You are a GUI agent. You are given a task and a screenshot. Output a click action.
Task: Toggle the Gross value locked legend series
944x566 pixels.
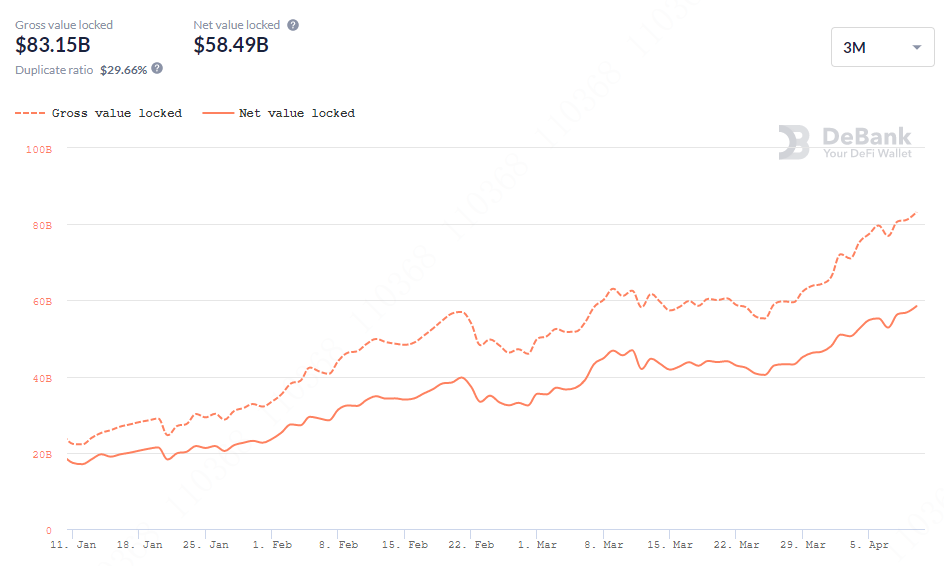(98, 113)
